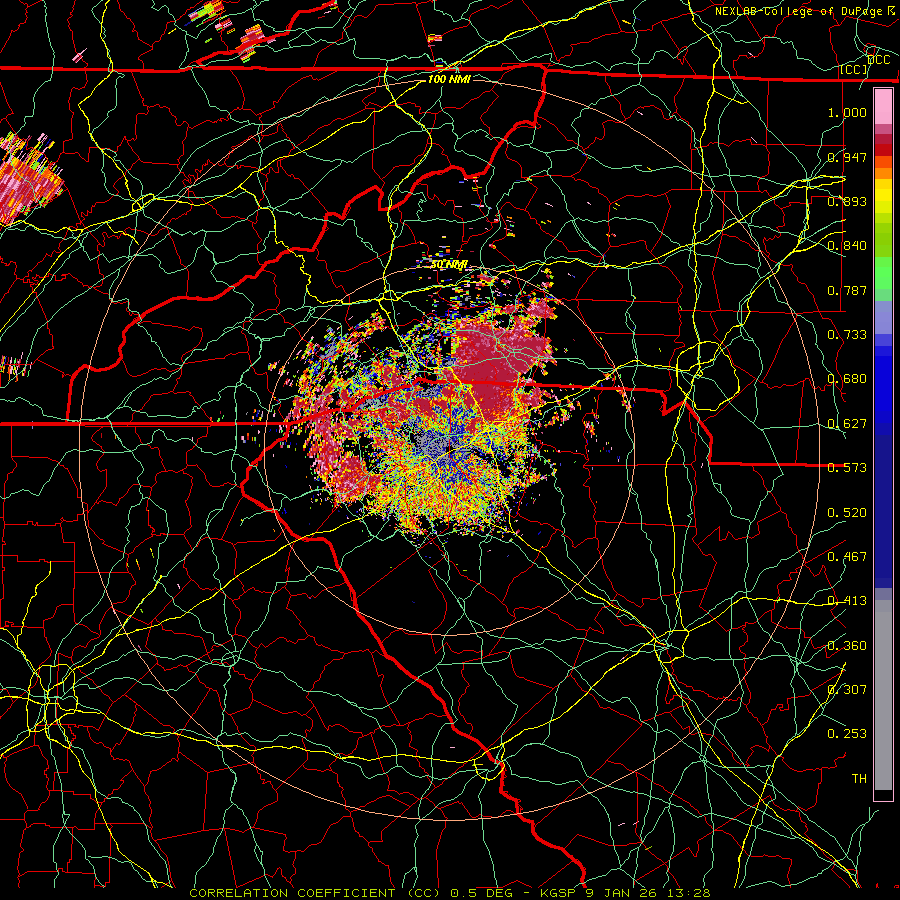
Task: Click the 50 NMI range ring label
Action: point(449,265)
